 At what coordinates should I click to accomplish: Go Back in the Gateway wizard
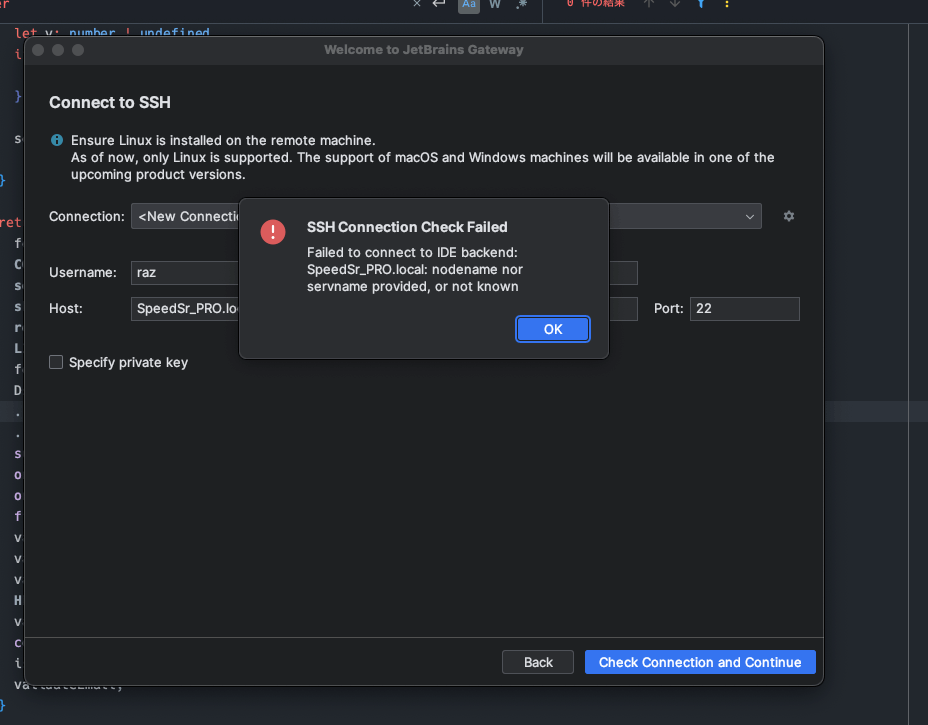(x=537, y=662)
